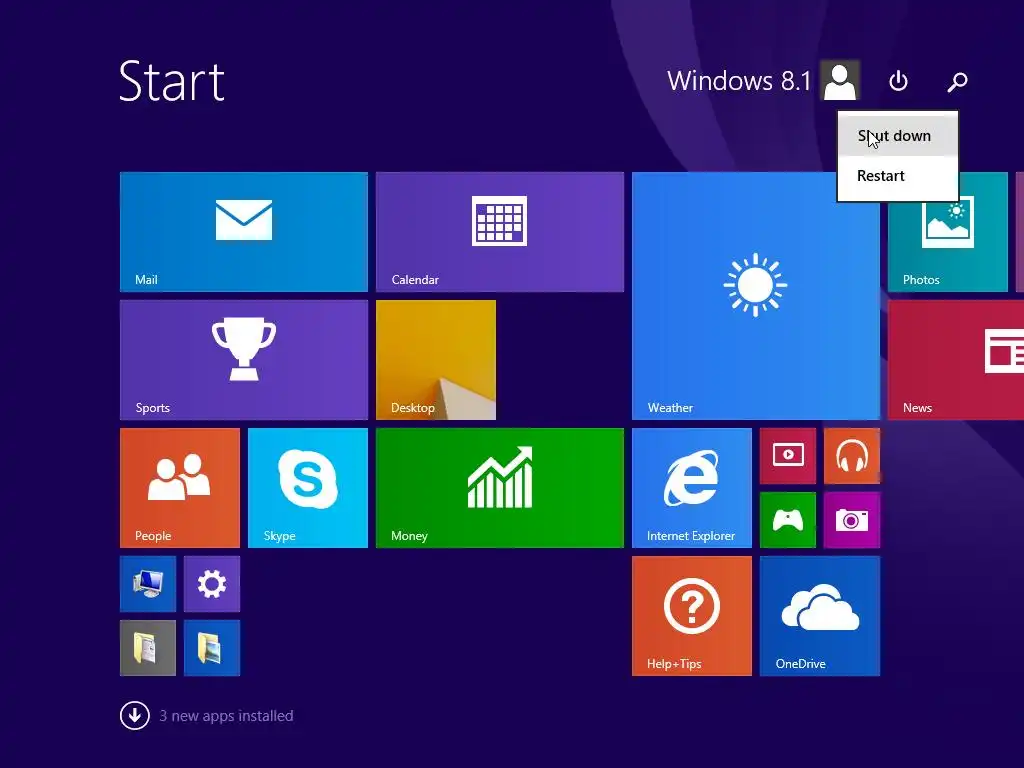Screen dimensions: 1024x768
Task: Go to the Desktop tile
Action: pos(436,360)
